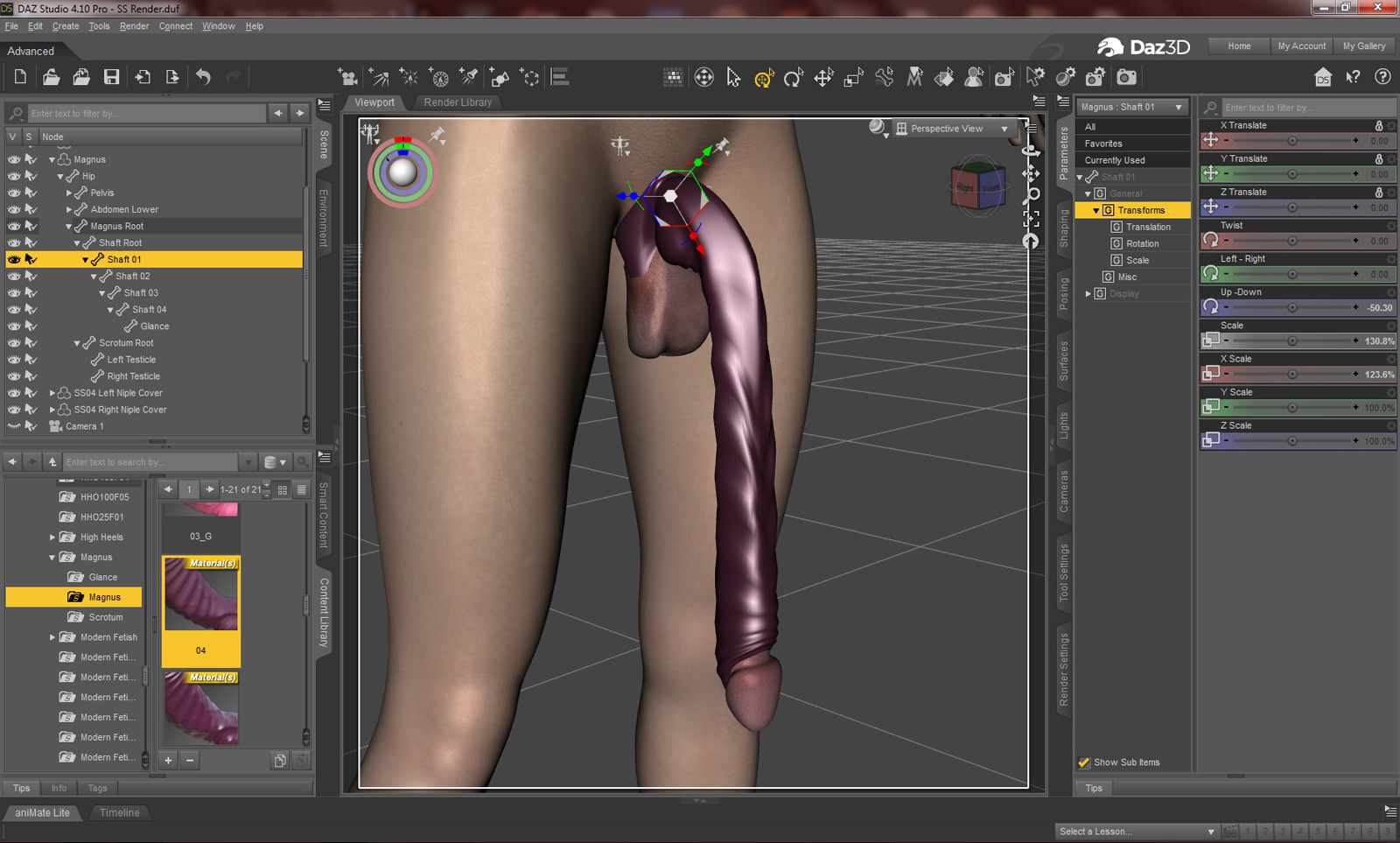Open the Create menu
The width and height of the screenshot is (1400, 843).
(66, 26)
